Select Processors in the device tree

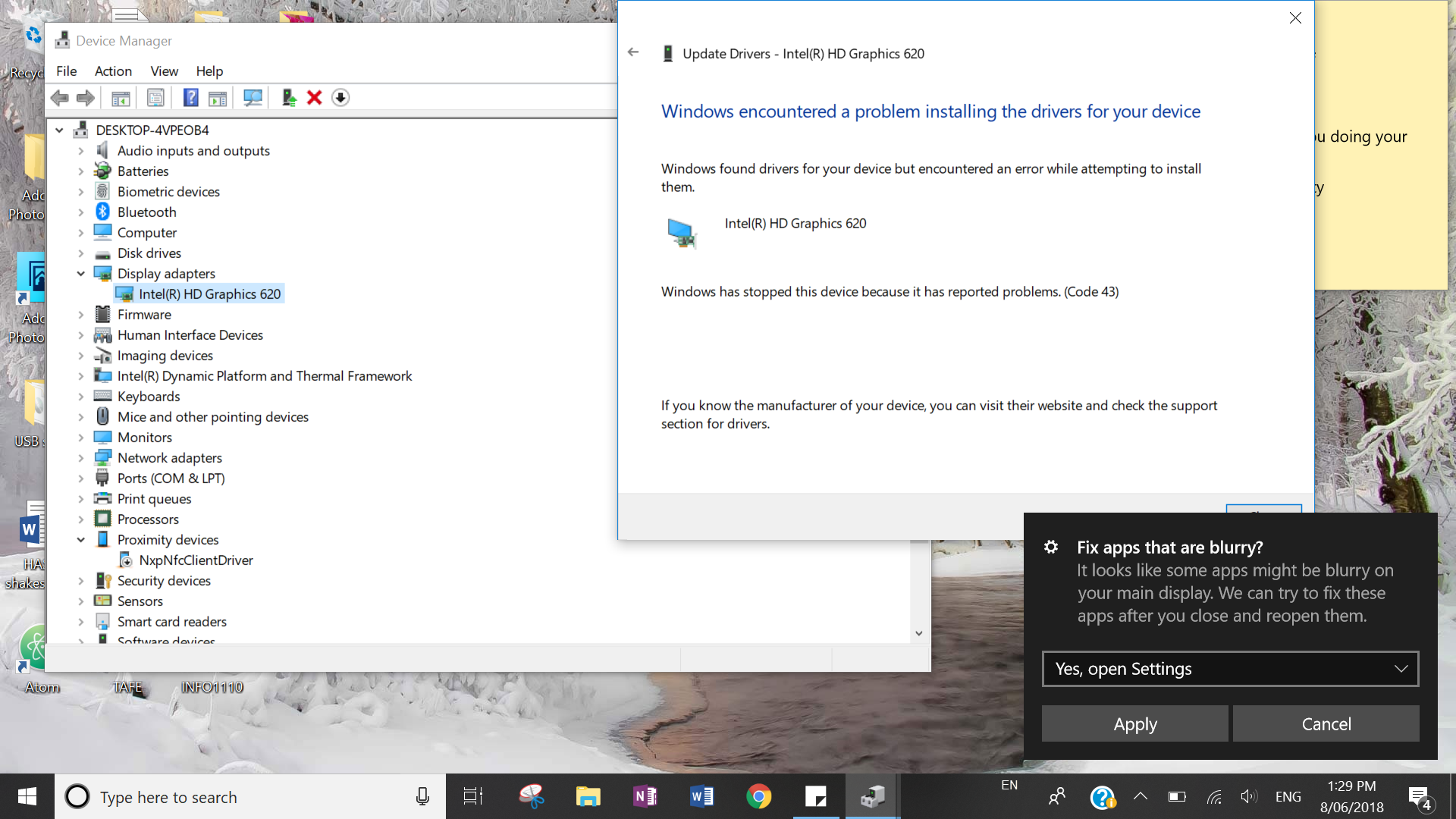click(148, 519)
